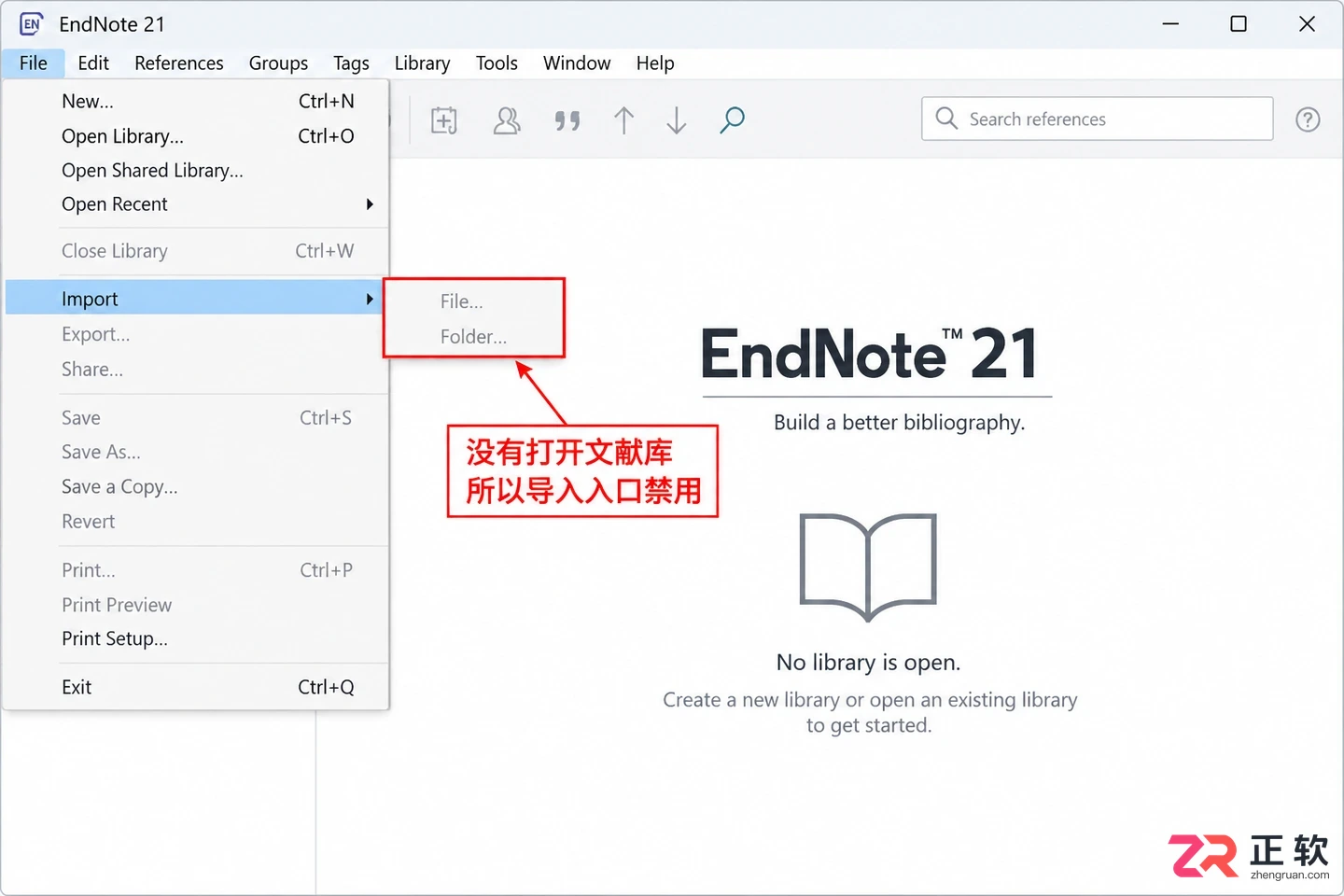The image size is (1344, 896).
Task: Expand the Open Recent submenu
Action: click(x=196, y=204)
